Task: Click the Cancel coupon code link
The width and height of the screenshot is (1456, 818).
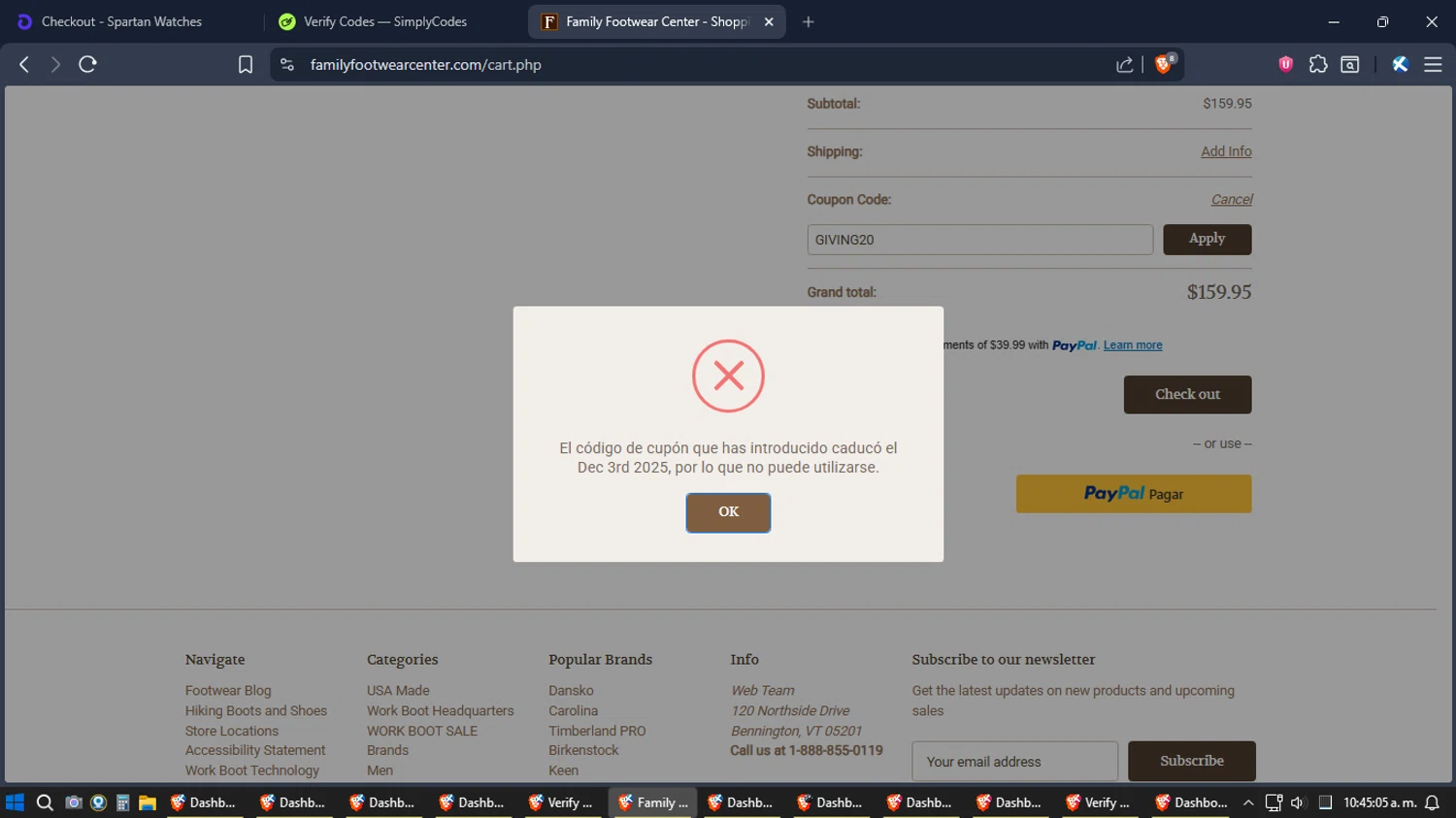Action: point(1232,199)
